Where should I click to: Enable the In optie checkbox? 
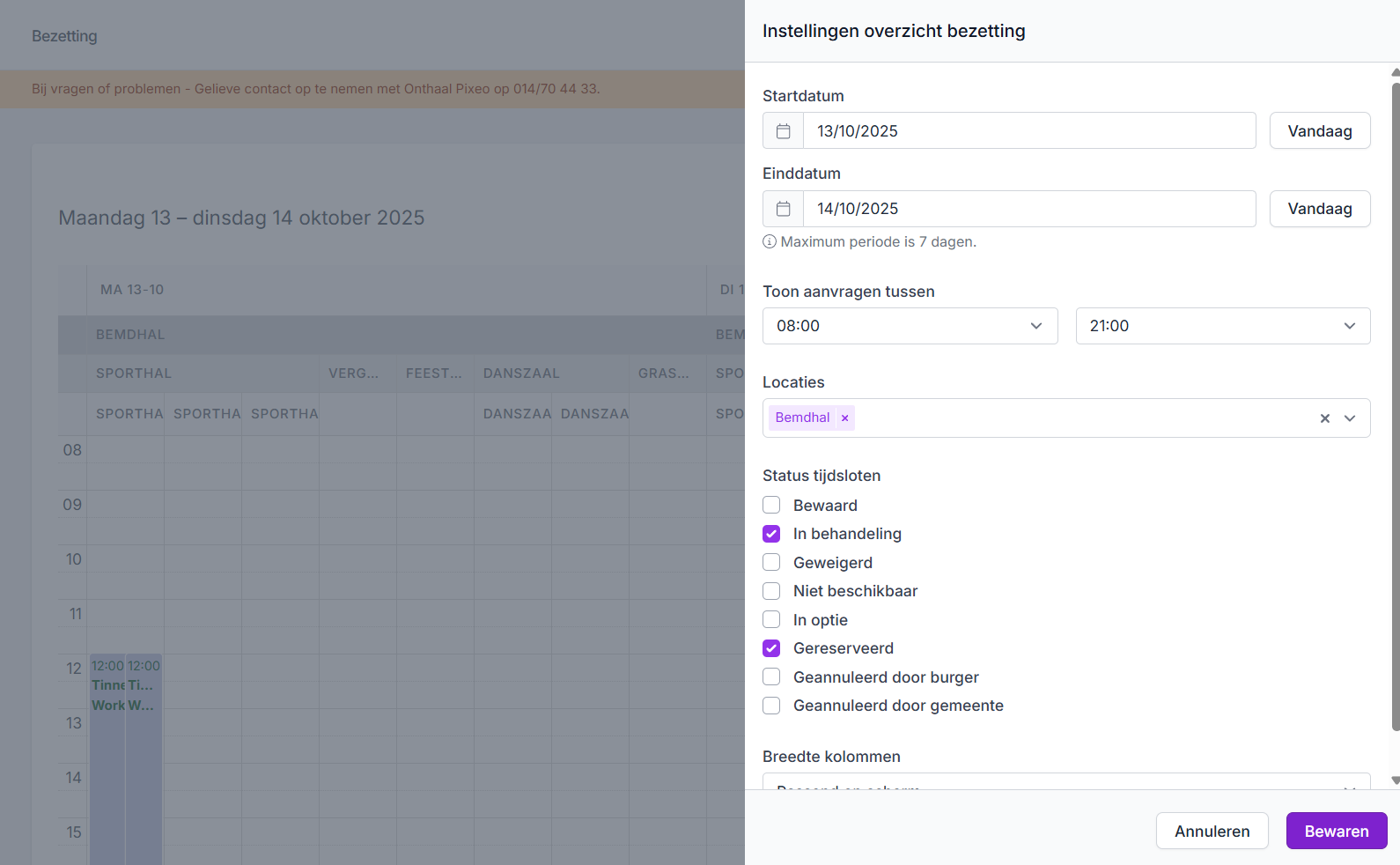(x=771, y=619)
